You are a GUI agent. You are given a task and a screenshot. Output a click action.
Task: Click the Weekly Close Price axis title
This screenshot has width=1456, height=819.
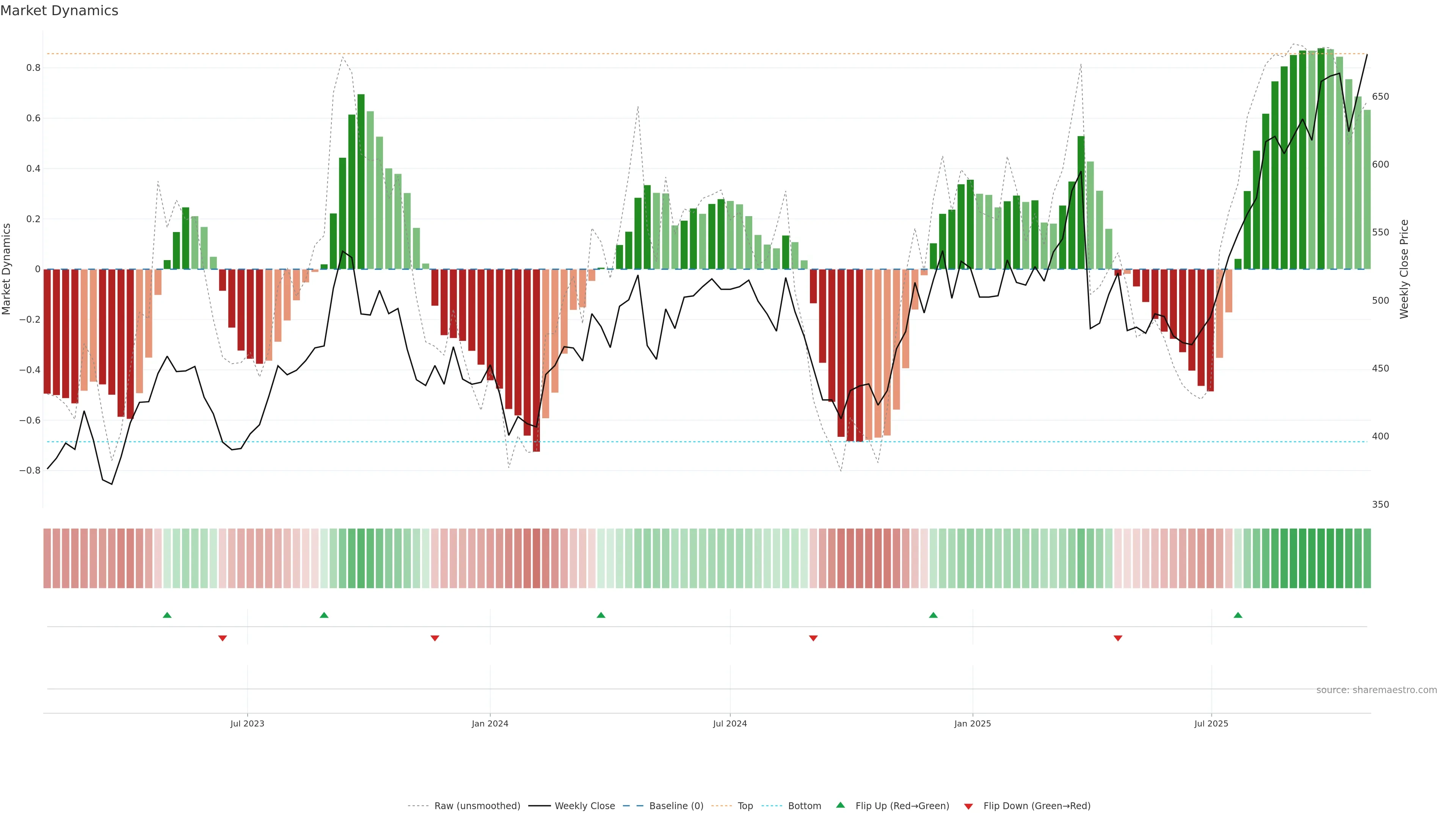(1404, 269)
